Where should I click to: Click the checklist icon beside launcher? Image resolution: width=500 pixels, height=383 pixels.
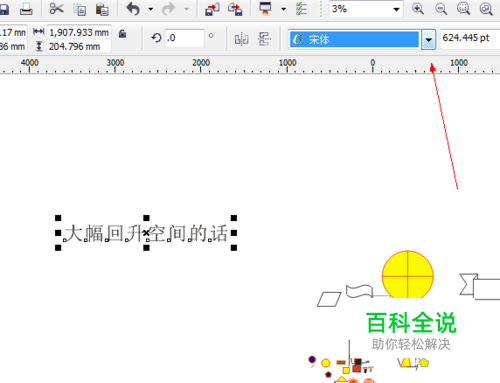click(301, 9)
